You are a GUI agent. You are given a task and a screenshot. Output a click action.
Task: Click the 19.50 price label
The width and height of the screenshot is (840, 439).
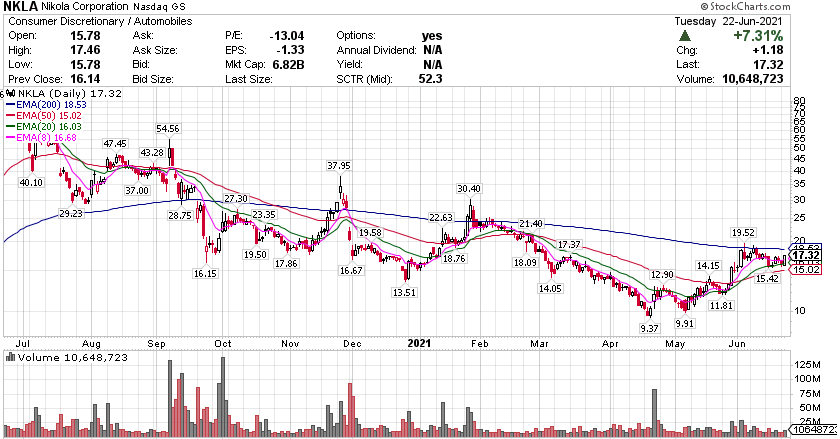tap(255, 255)
